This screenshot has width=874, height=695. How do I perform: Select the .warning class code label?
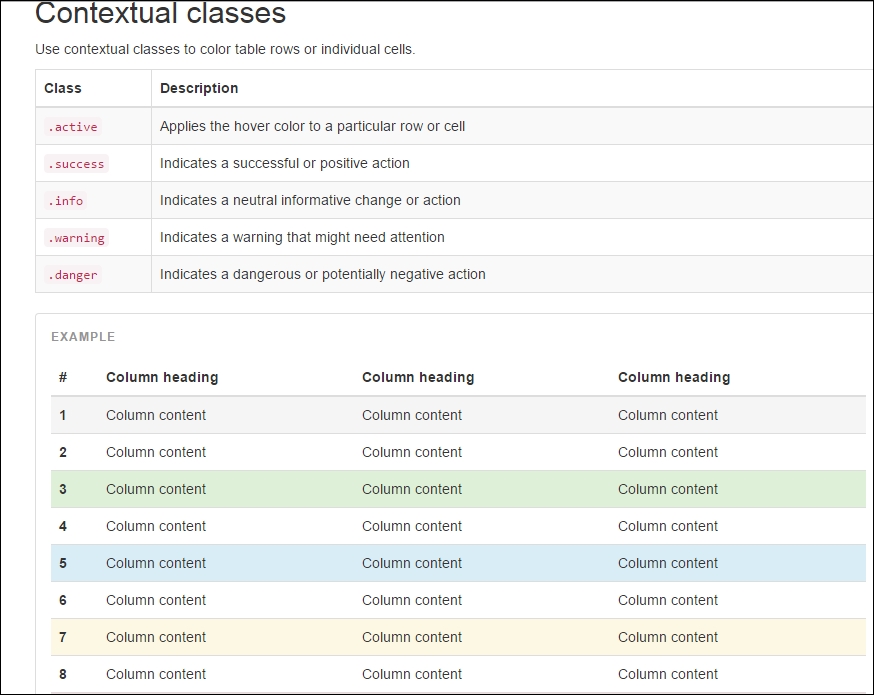[x=76, y=238]
